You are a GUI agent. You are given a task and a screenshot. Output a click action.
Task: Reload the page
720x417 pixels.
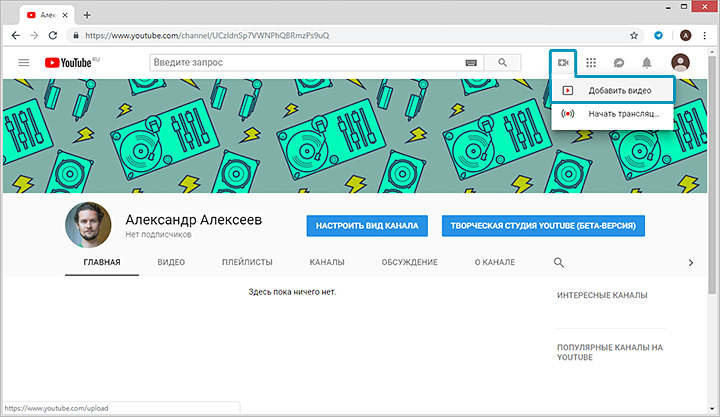tap(53, 35)
